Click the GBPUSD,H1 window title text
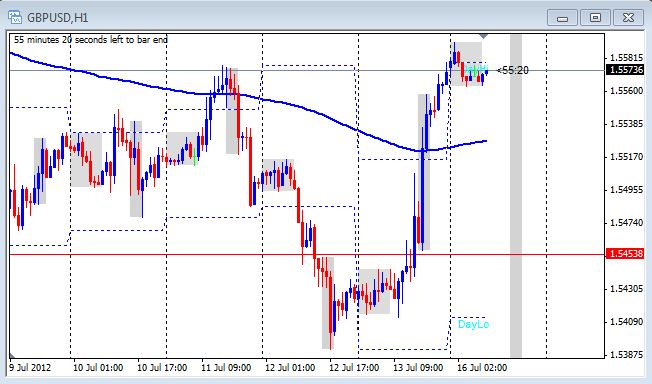This screenshot has width=652, height=384. [x=57, y=18]
